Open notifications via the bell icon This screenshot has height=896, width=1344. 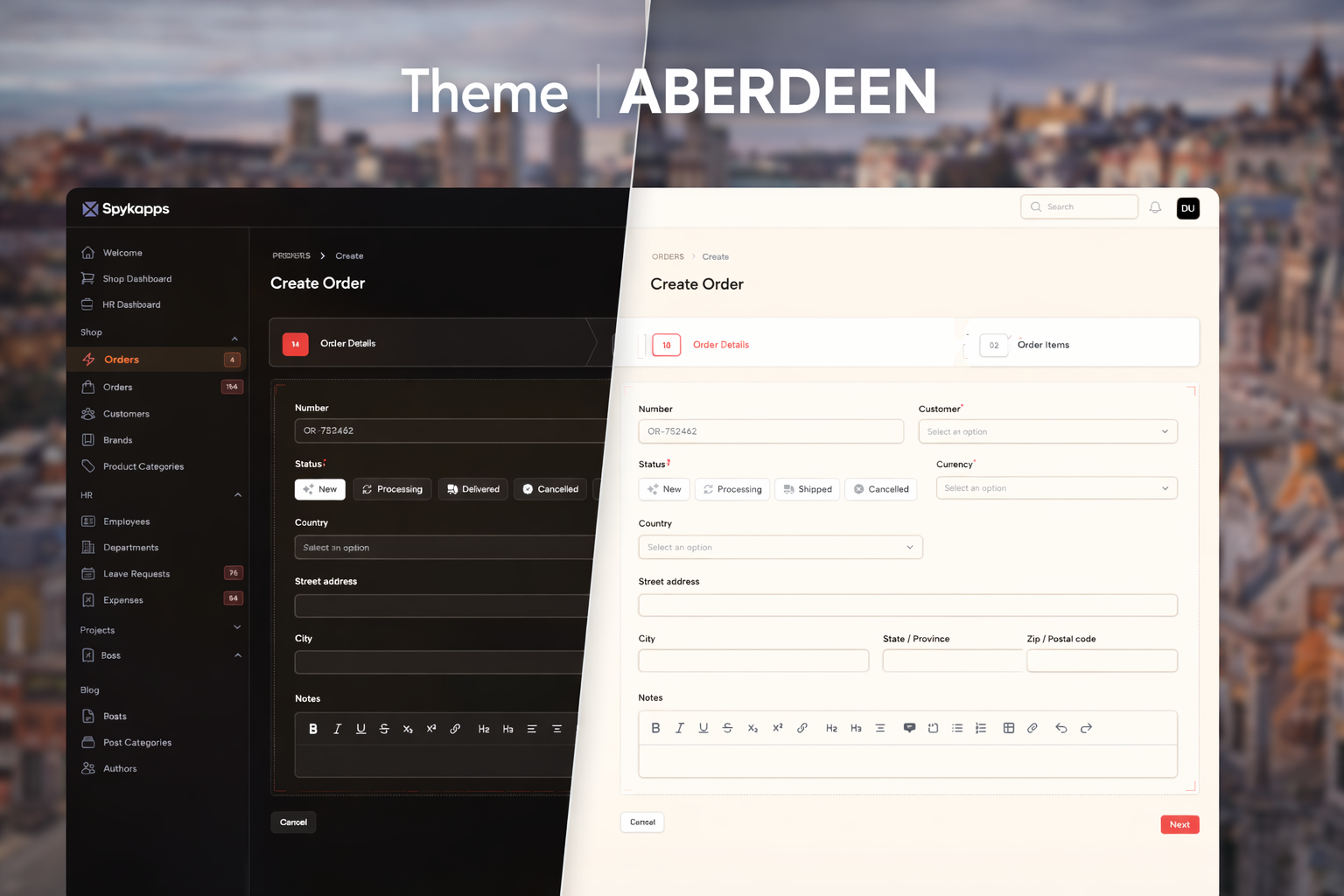(1155, 206)
